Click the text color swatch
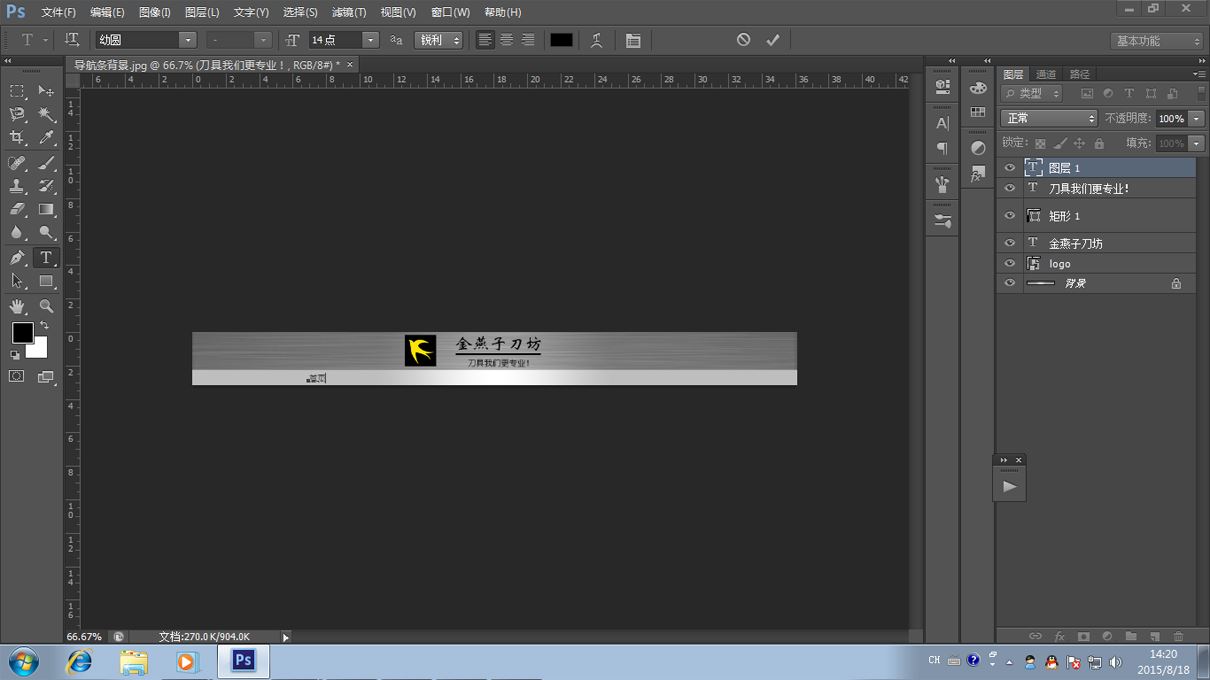Screen dimensions: 1210x680 pos(562,40)
